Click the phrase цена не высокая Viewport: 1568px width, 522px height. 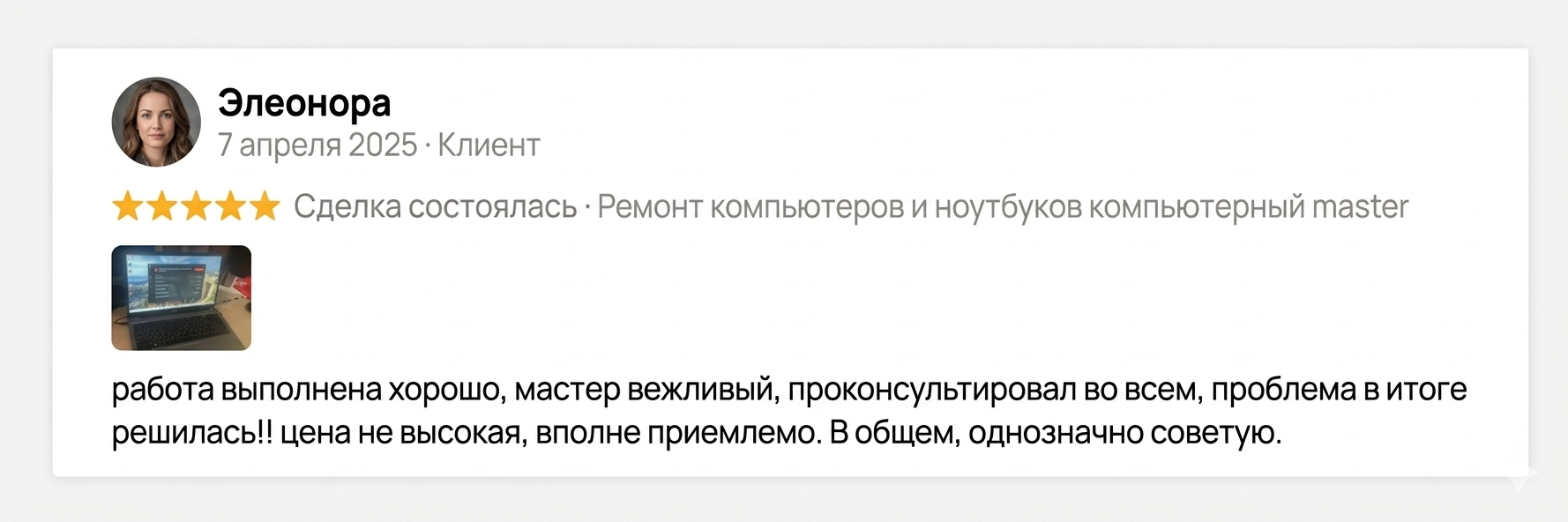401,433
